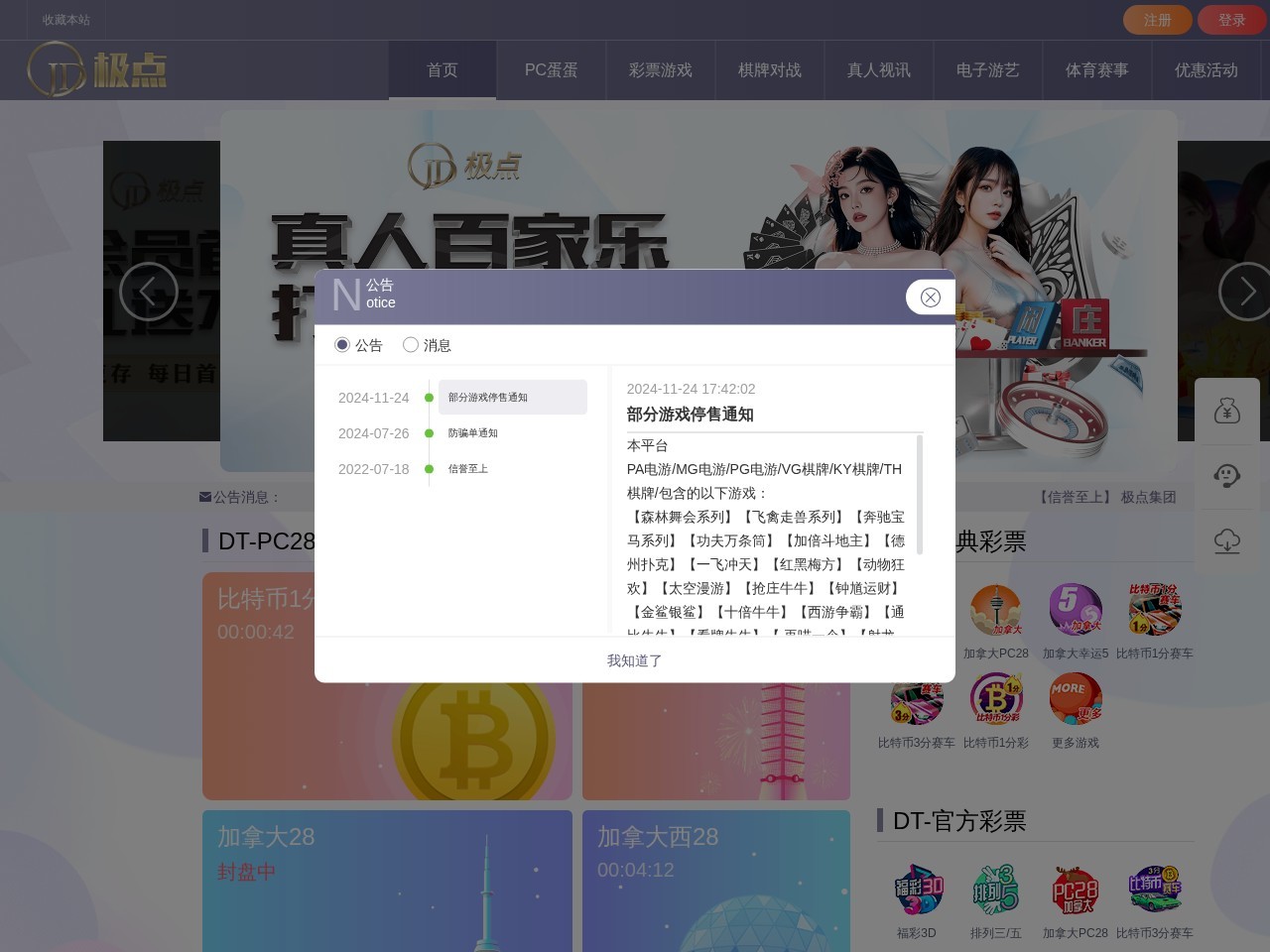
Task: Open the 优惠活动 navigation tab
Action: [1206, 70]
